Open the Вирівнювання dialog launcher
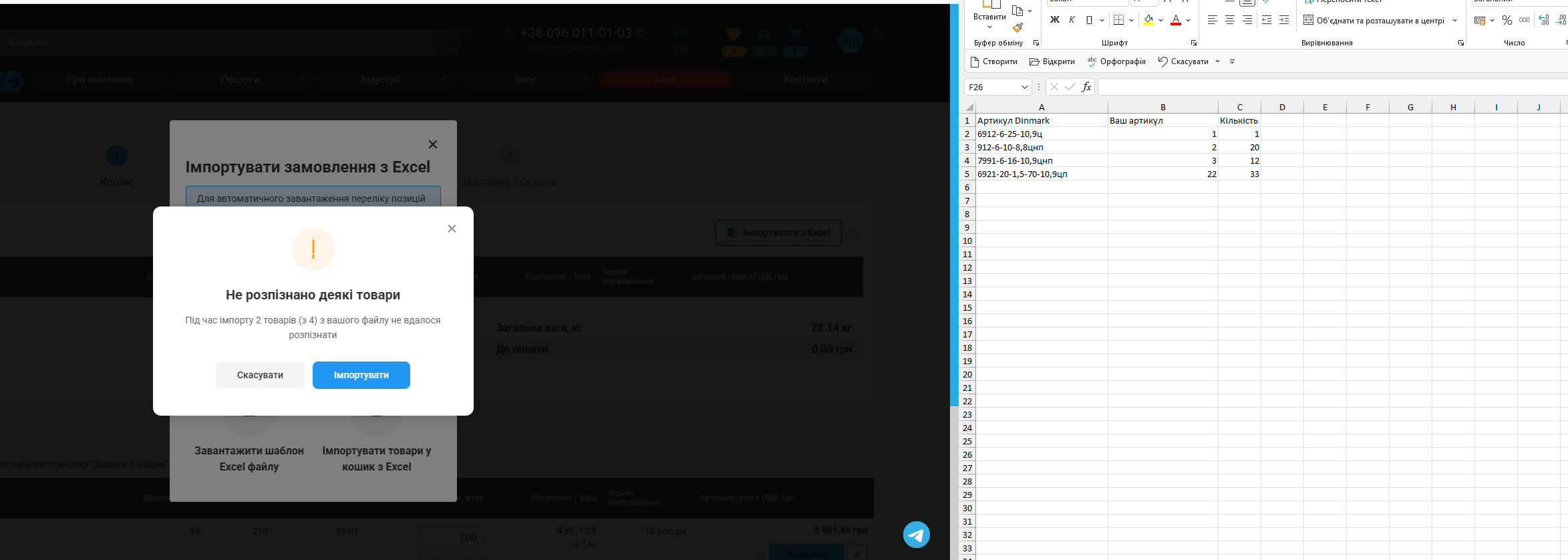Image resolution: width=1568 pixels, height=560 pixels. 1461,43
